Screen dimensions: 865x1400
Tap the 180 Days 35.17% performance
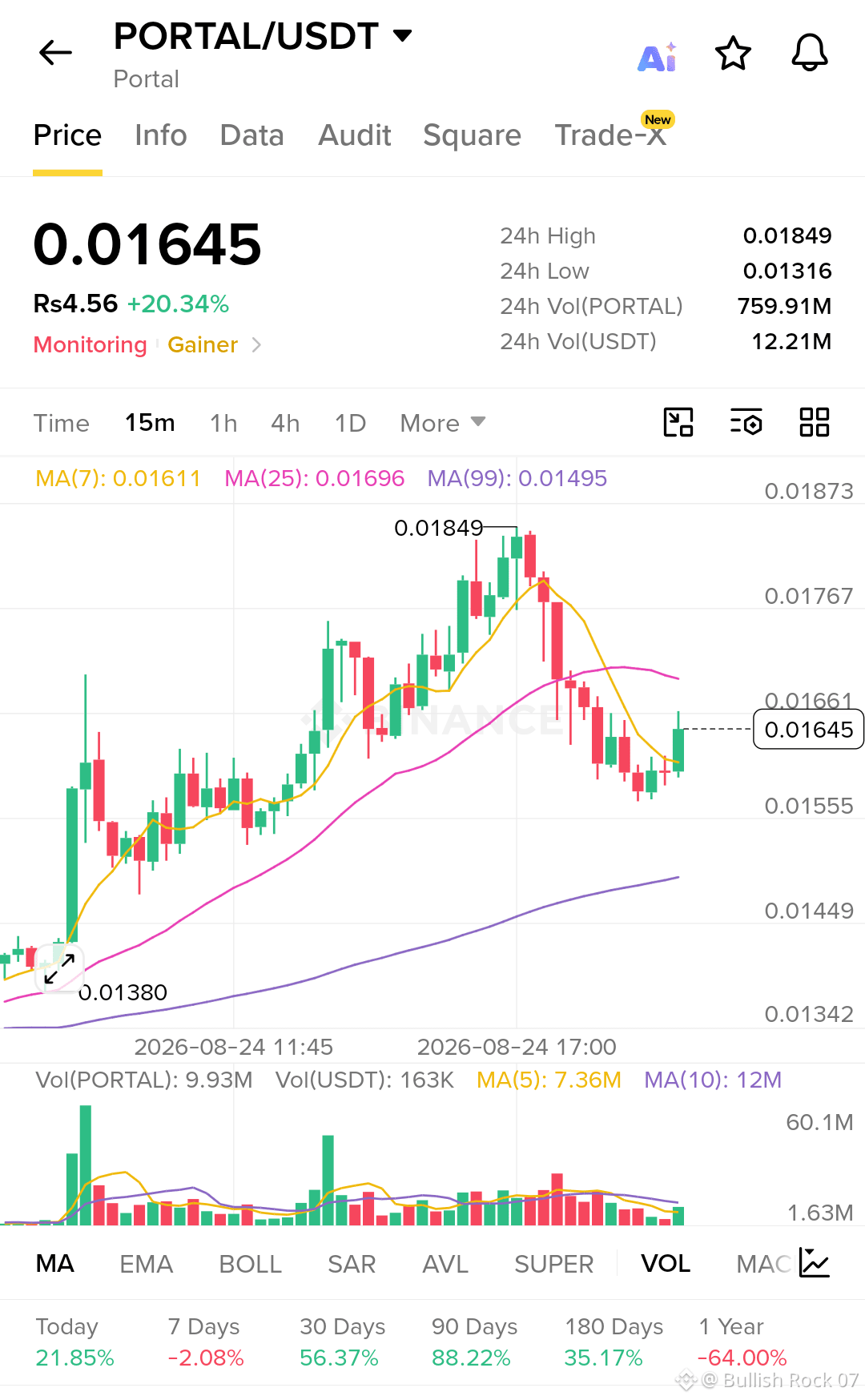click(x=614, y=1342)
